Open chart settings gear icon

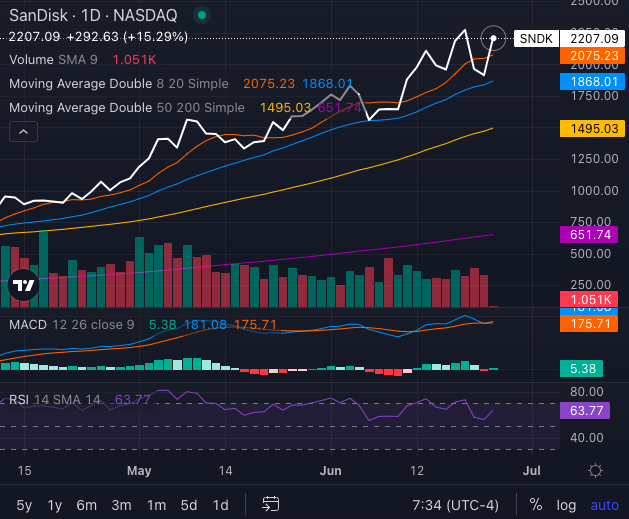[x=595, y=470]
